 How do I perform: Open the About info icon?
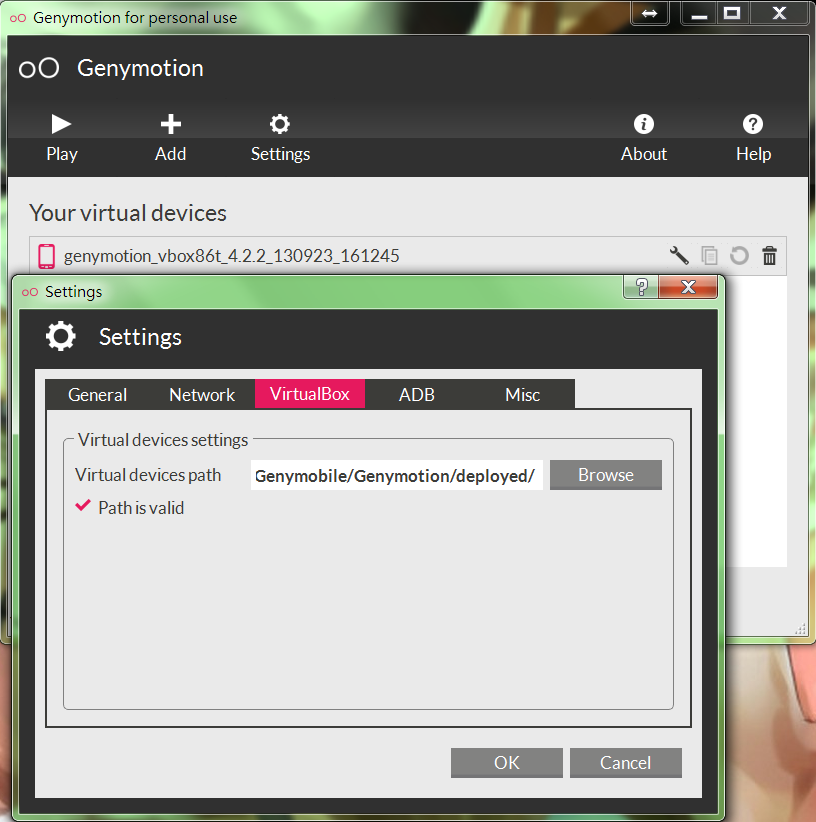(x=644, y=137)
